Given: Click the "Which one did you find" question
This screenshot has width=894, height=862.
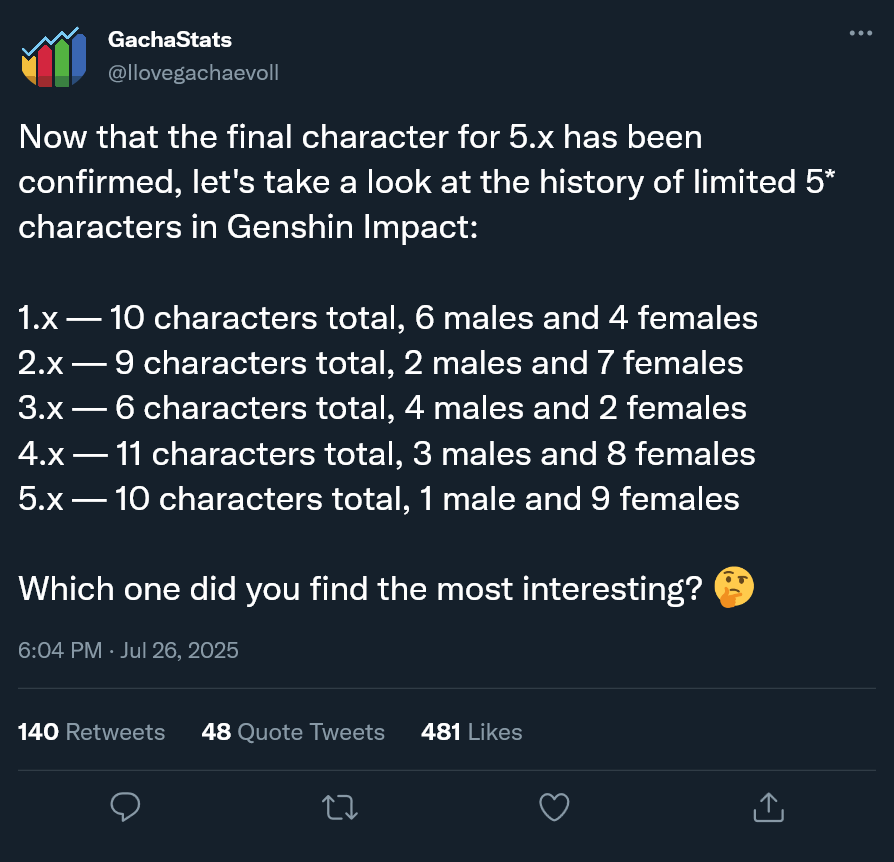Looking at the screenshot, I should [360, 589].
